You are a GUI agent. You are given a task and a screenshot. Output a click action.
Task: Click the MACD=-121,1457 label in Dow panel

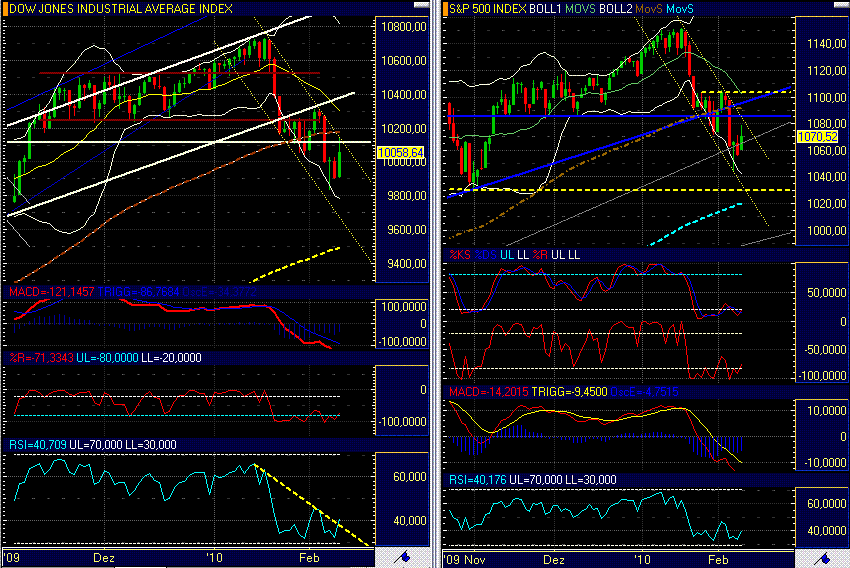pyautogui.click(x=52, y=292)
